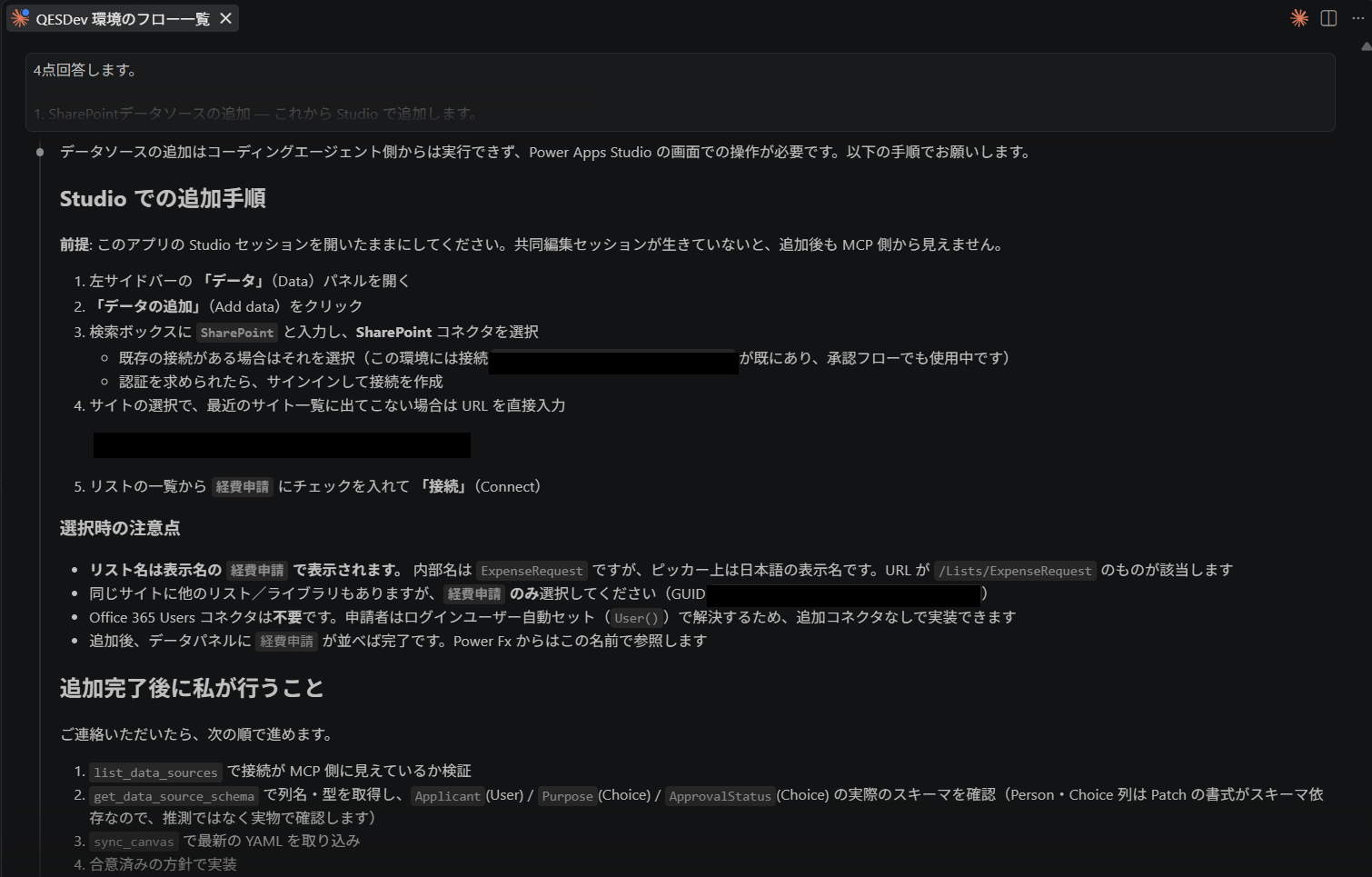Click '経費申請' chip in the 'が並べば完了です' bullet
1372x877 pixels.
(287, 642)
